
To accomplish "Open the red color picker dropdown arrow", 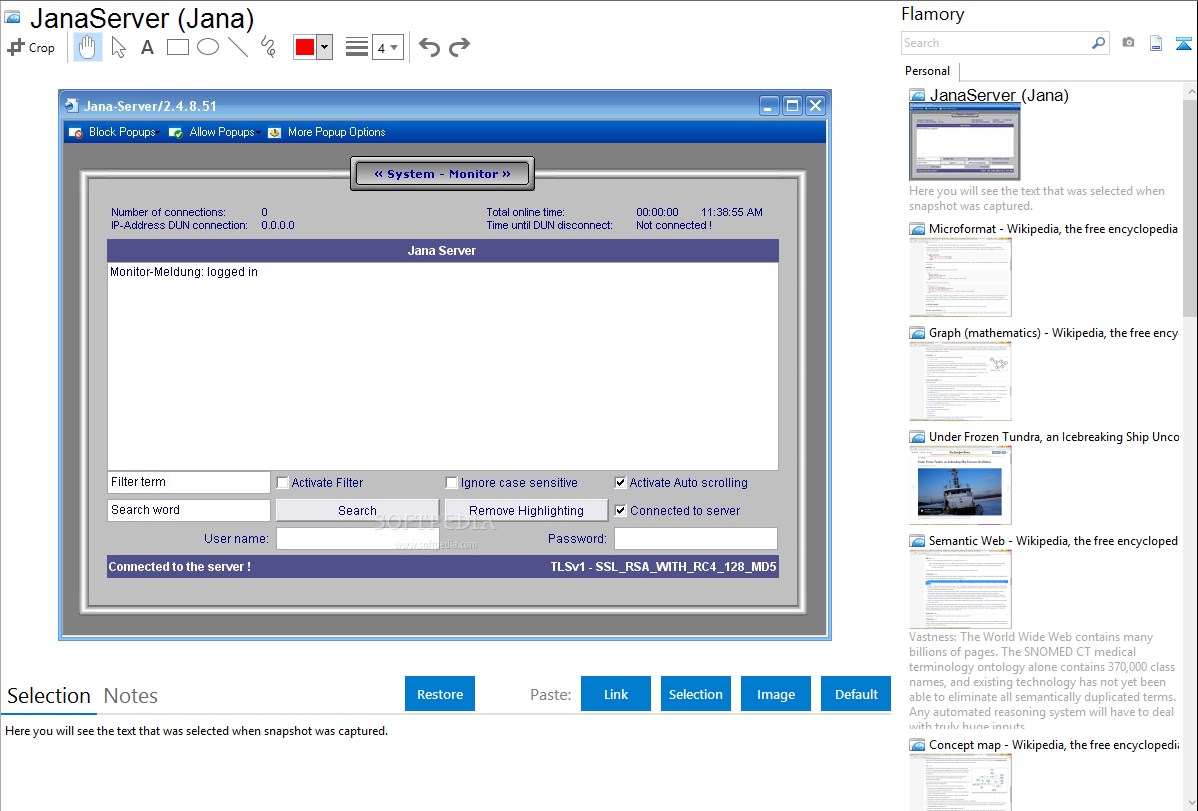I will click(325, 47).
